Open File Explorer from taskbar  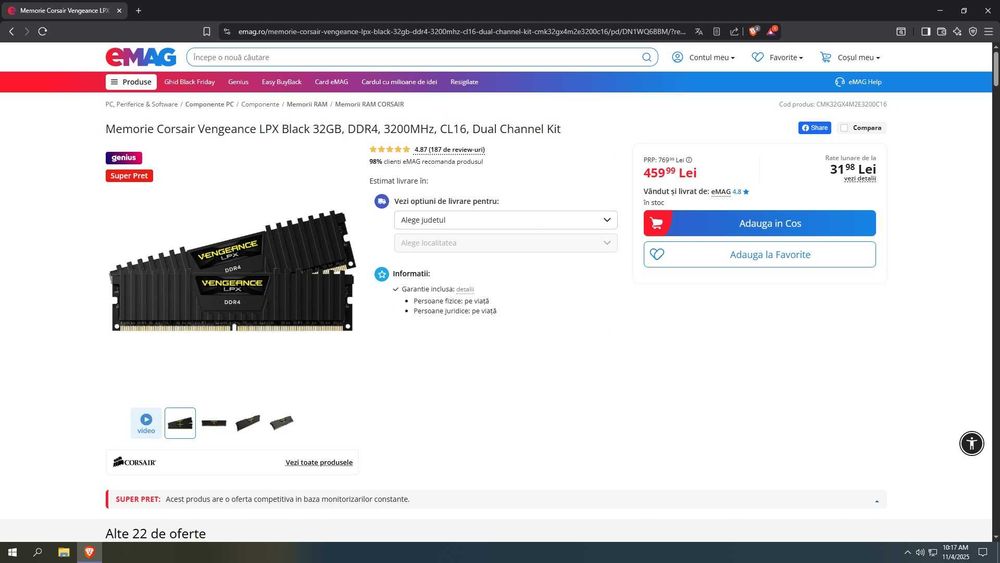click(x=64, y=552)
